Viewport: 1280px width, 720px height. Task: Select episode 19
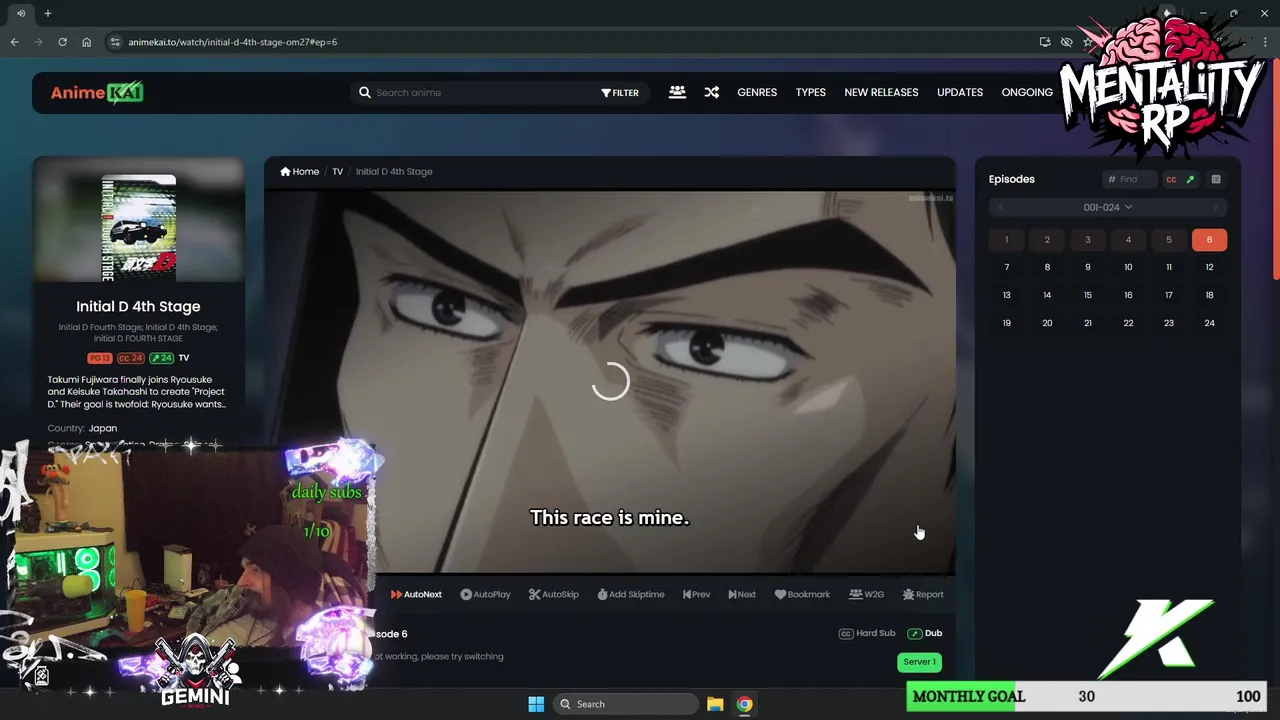click(1007, 323)
